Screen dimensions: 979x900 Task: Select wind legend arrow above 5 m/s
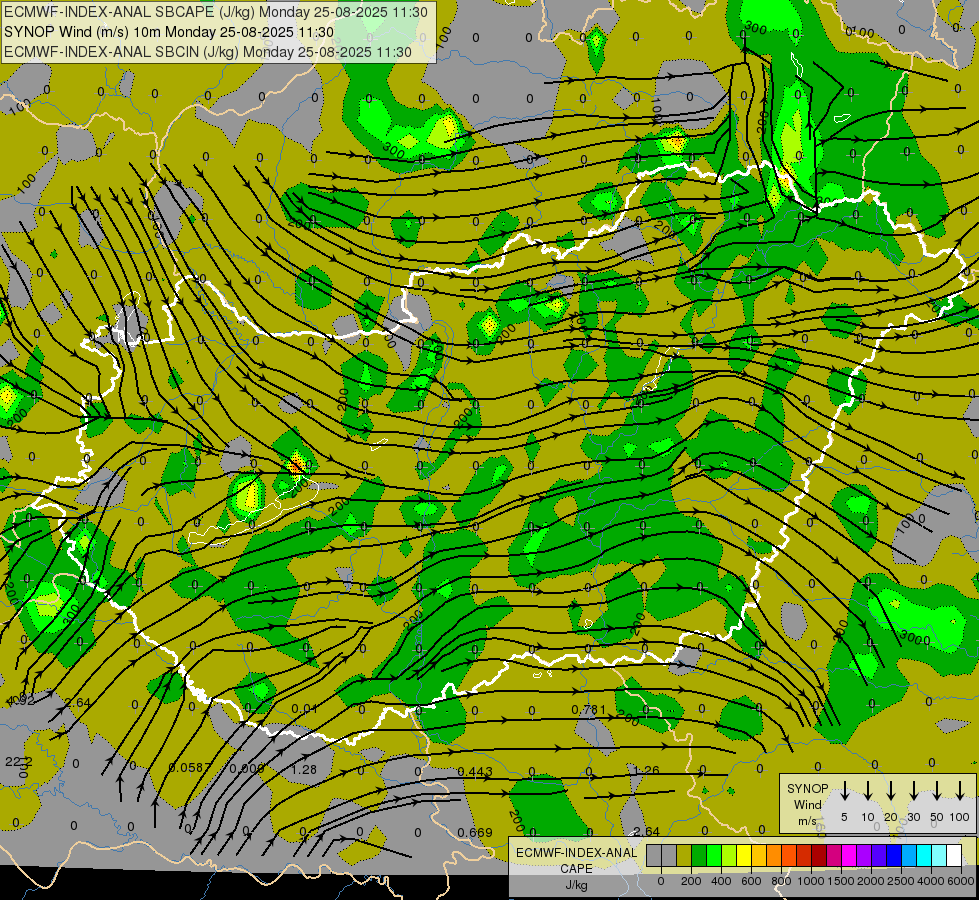[845, 790]
